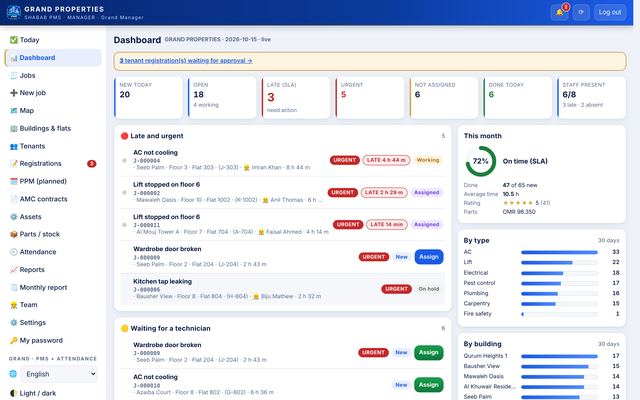Image resolution: width=640 pixels, height=400 pixels.
Task: Select Registrations in the sidebar
Action: click(x=53, y=164)
